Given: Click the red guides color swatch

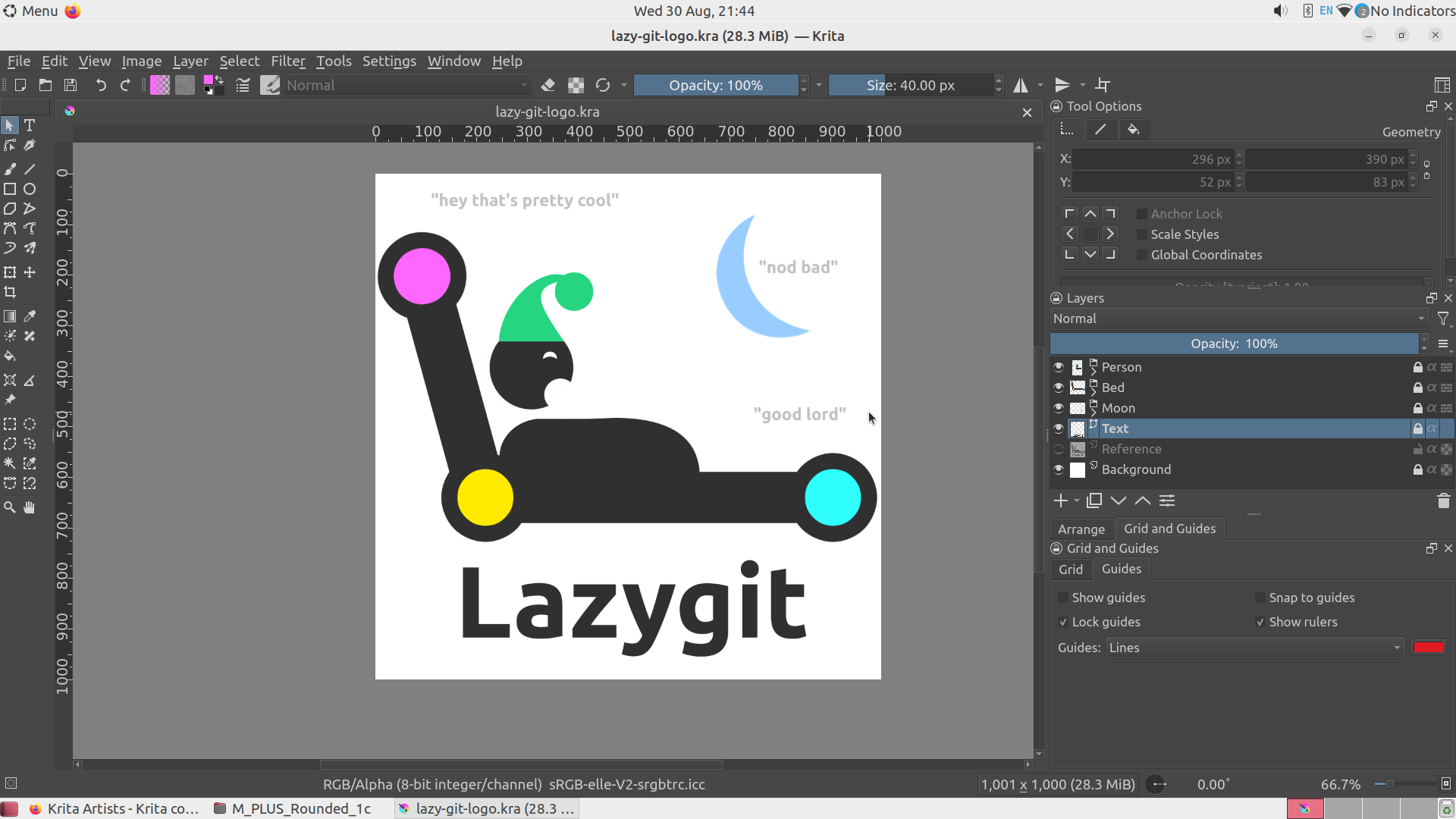Looking at the screenshot, I should [x=1429, y=648].
